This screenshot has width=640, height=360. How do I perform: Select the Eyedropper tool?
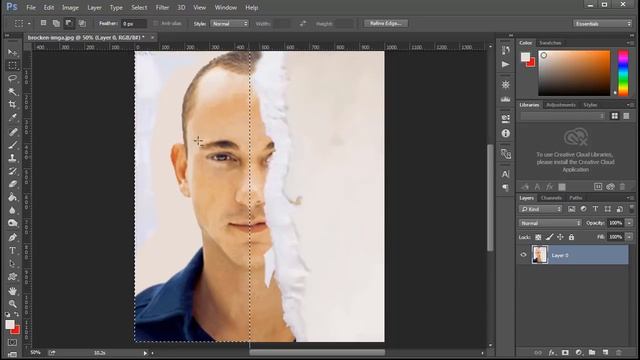click(13, 118)
